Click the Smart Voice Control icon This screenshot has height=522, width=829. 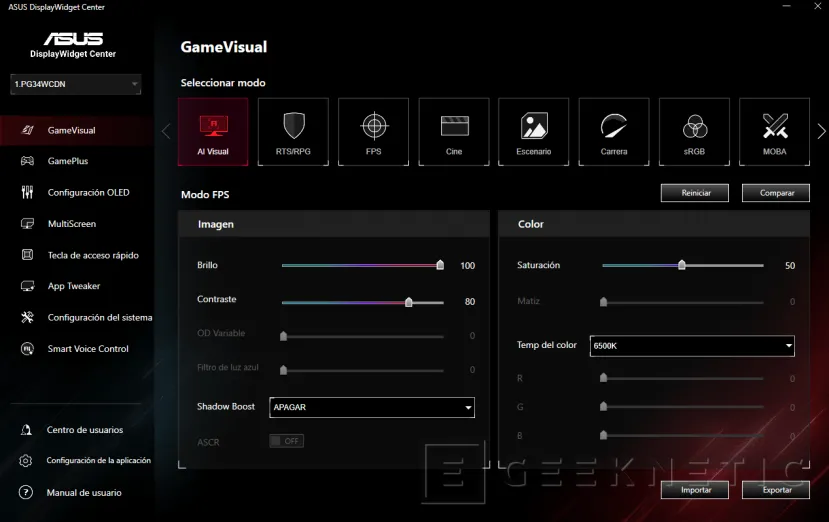click(x=27, y=349)
